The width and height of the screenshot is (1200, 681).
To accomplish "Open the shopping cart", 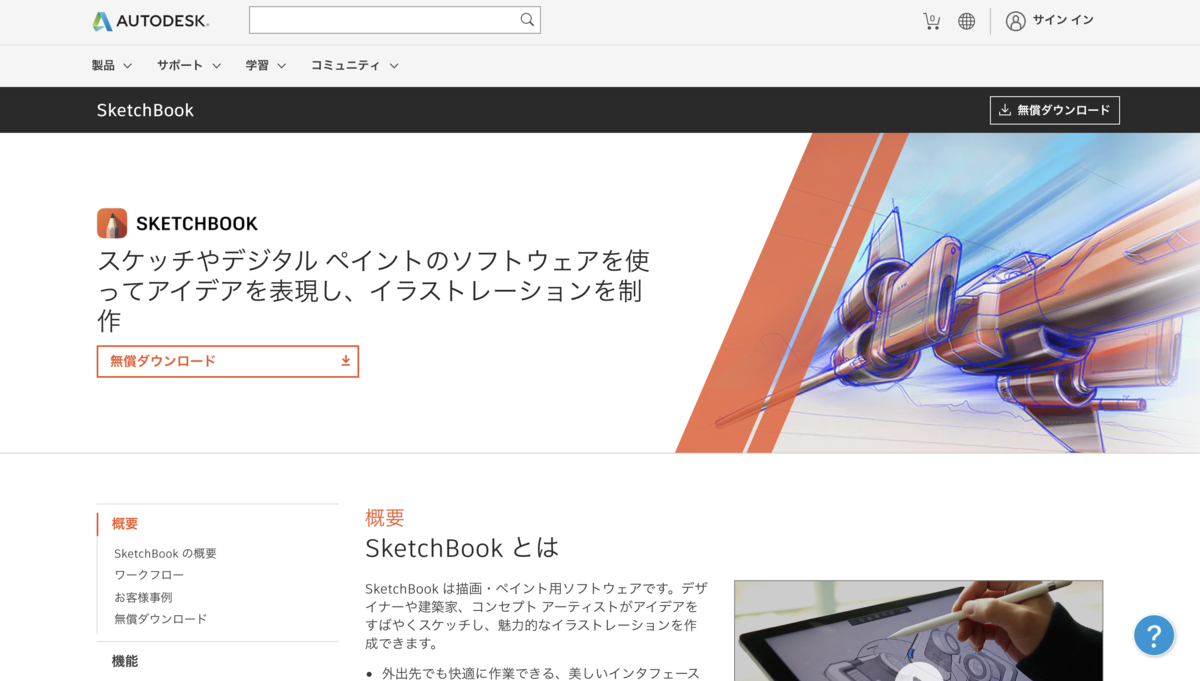I will point(931,21).
